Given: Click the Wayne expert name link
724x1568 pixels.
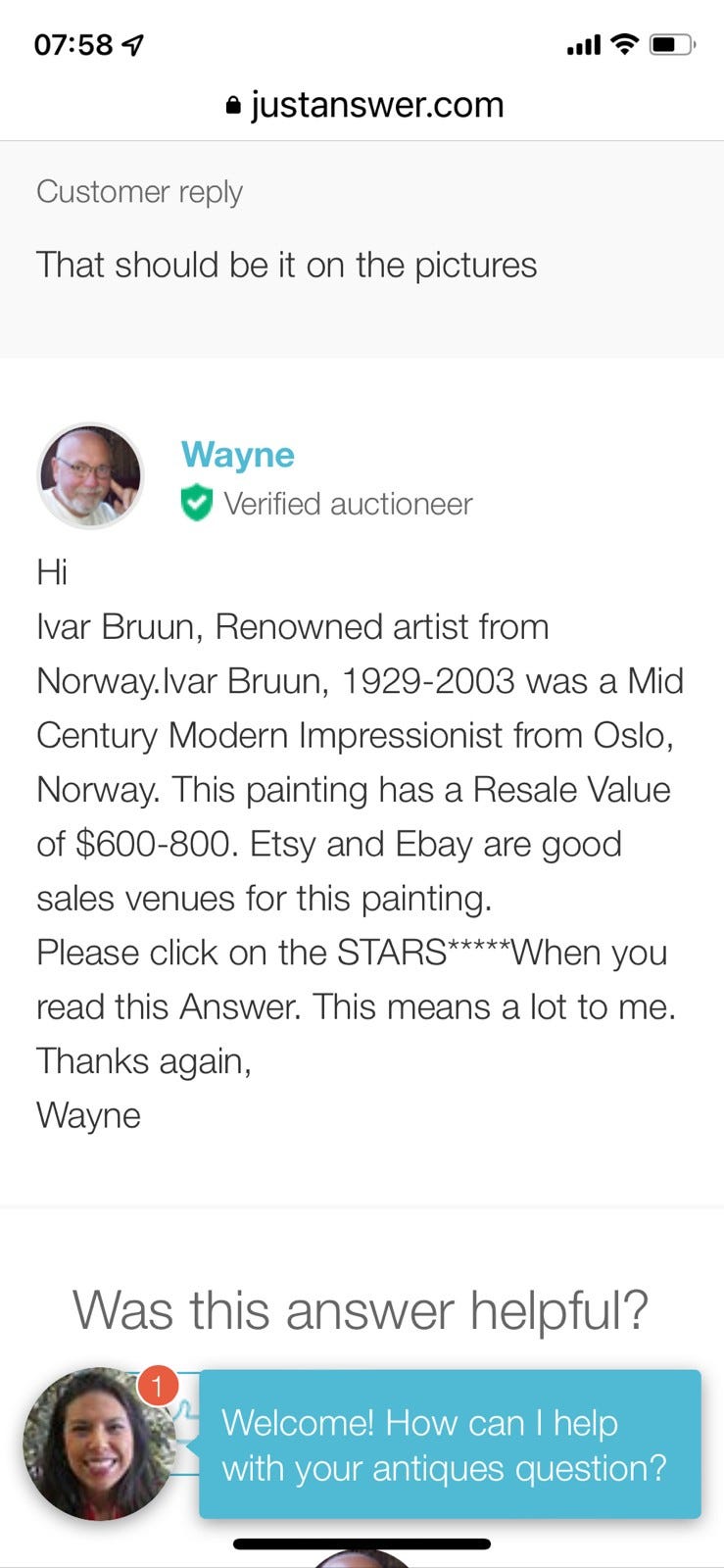Looking at the screenshot, I should click(237, 455).
